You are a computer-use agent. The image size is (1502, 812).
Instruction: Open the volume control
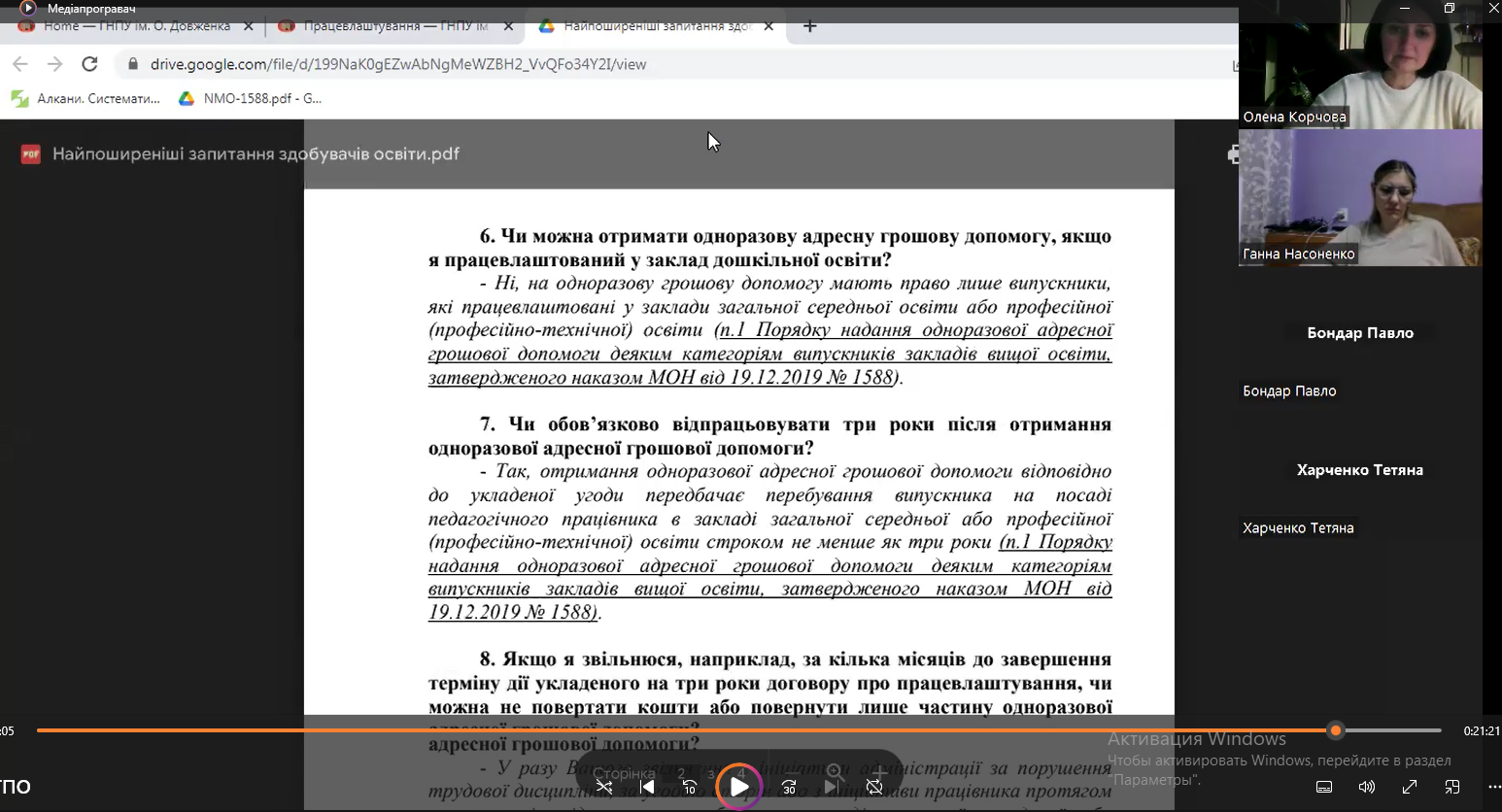(x=1367, y=787)
